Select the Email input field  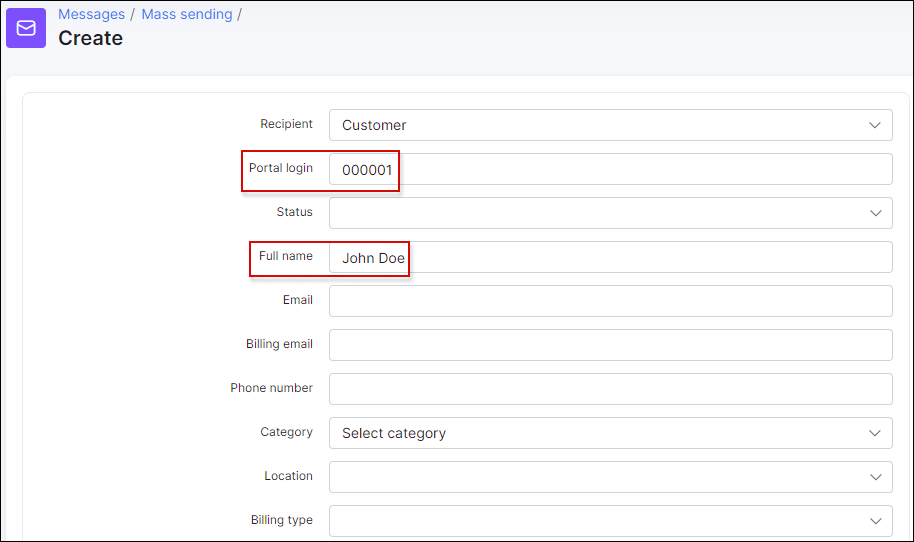tap(610, 301)
